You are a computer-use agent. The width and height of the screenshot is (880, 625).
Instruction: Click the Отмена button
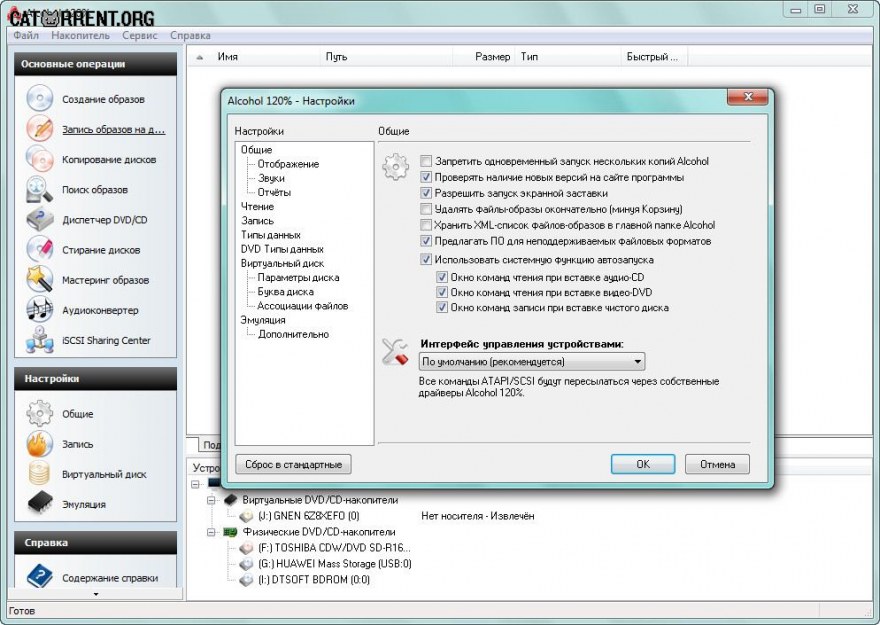pyautogui.click(x=717, y=464)
